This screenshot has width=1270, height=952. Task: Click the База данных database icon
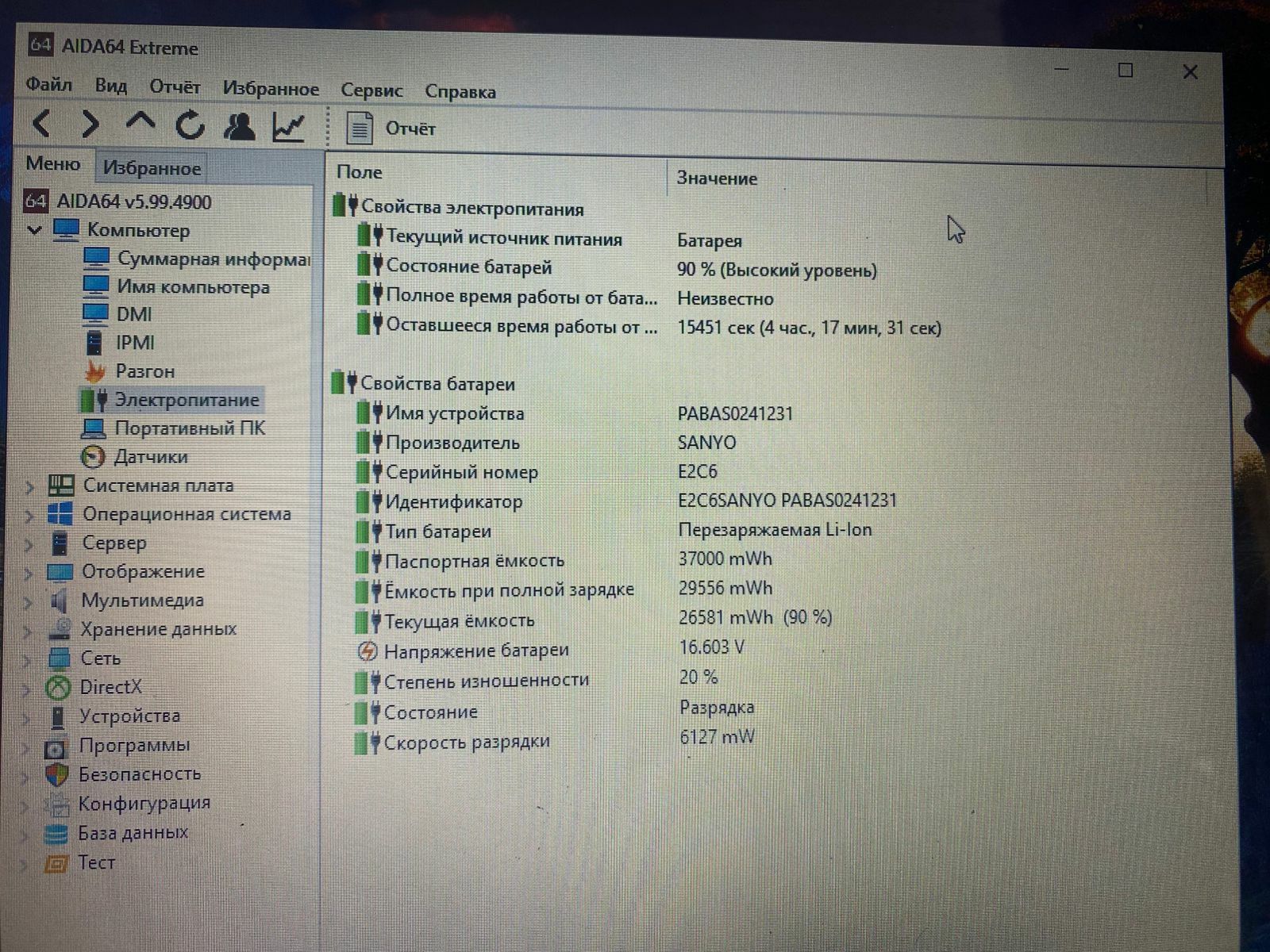(x=56, y=834)
